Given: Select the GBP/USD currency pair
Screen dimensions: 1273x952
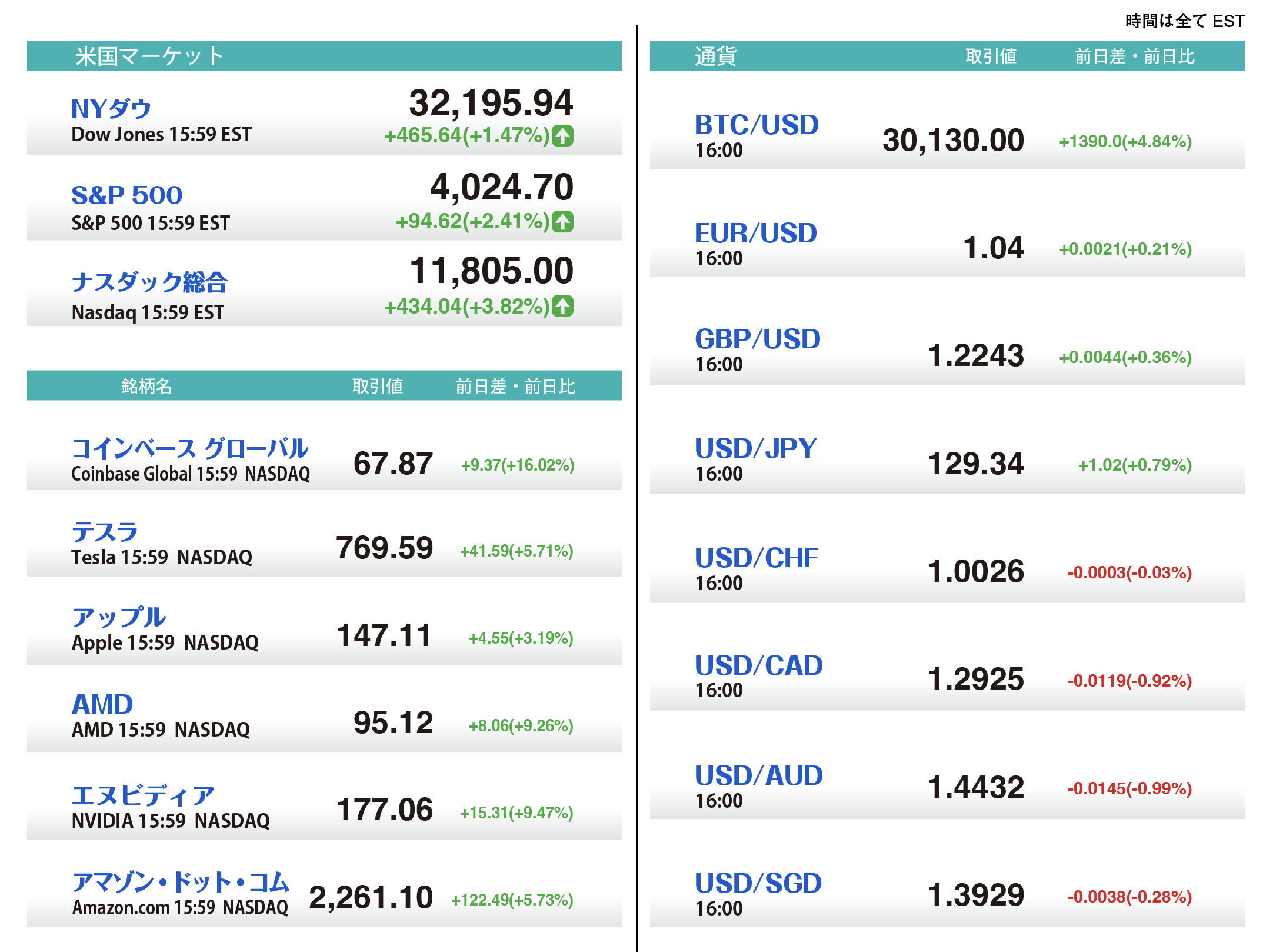Looking at the screenshot, I should 757,339.
